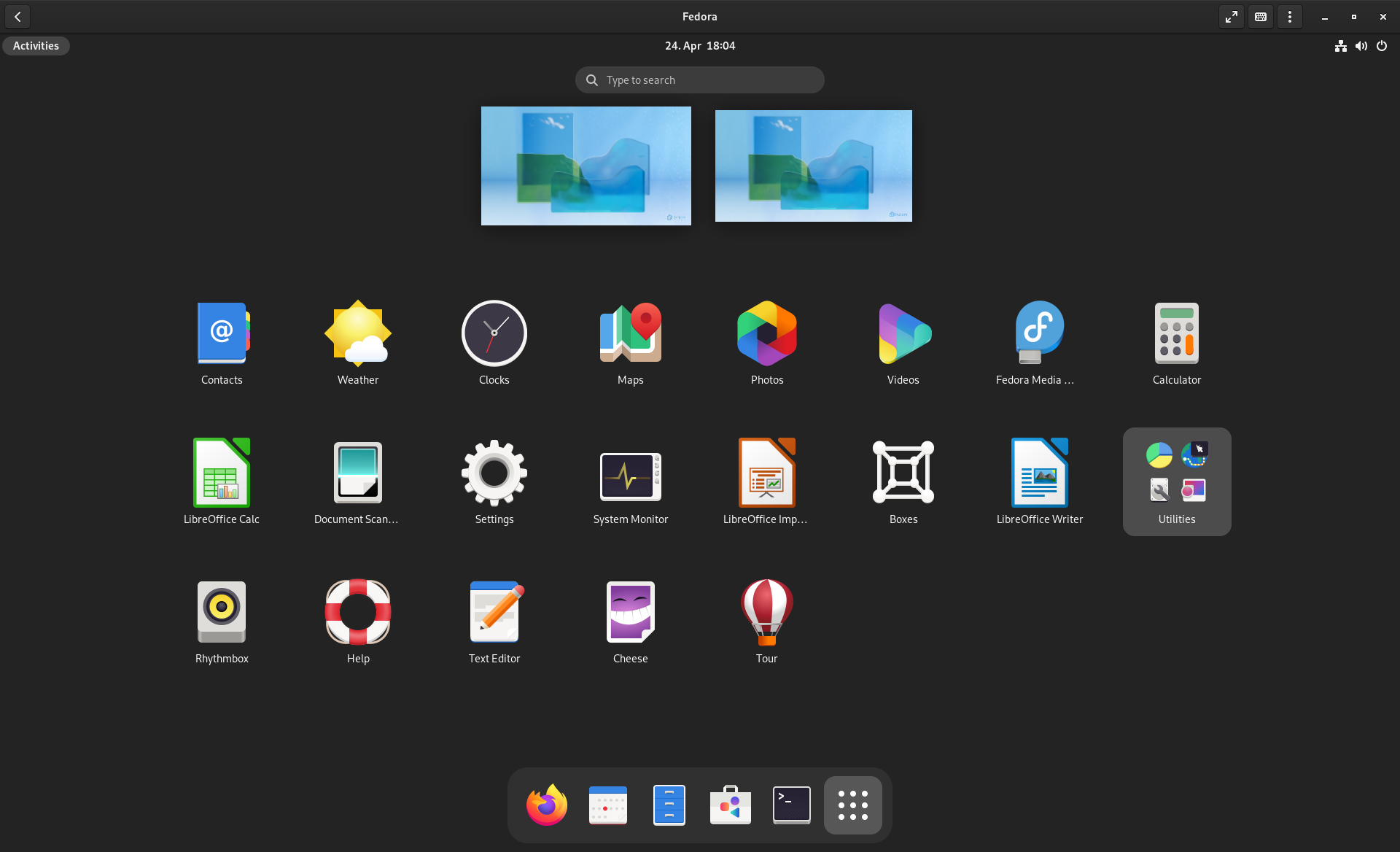1400x852 pixels.
Task: Start the GNOME Tour
Action: click(767, 621)
